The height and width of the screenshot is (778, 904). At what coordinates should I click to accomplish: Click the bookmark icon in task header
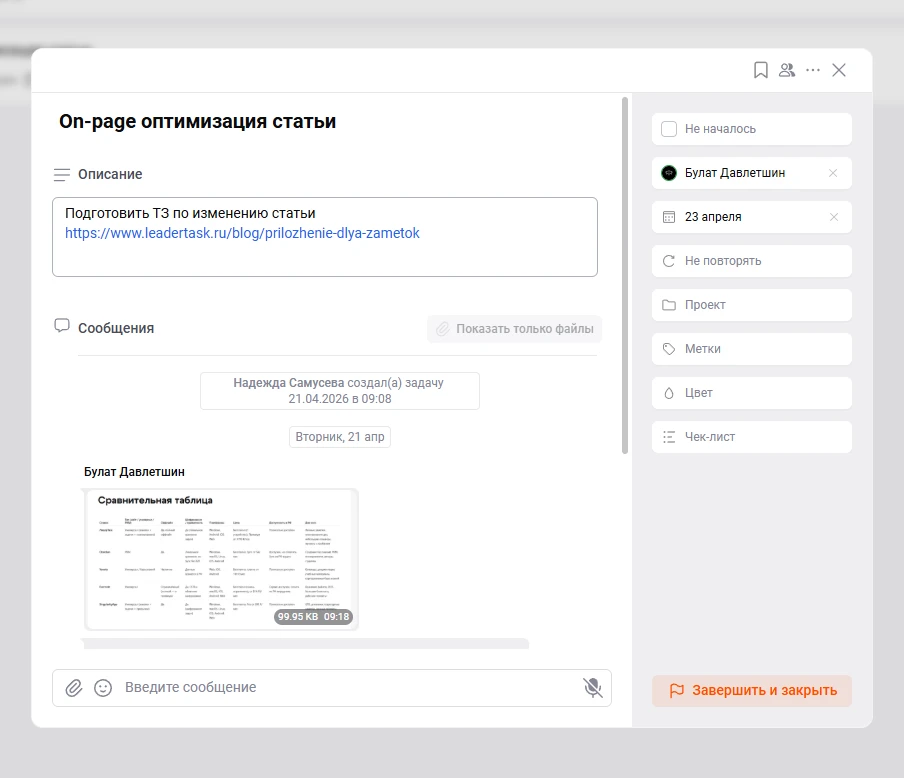click(x=761, y=70)
